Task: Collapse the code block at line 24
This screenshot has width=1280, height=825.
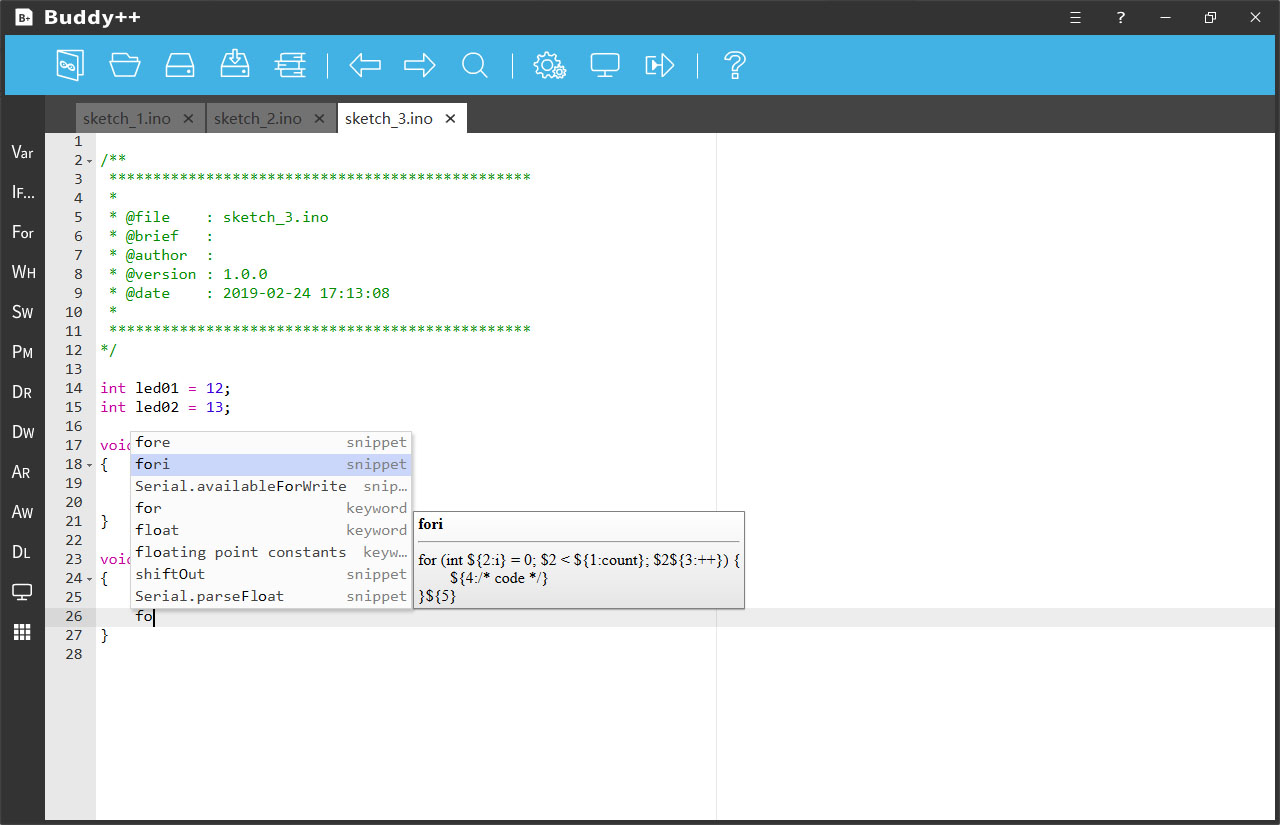Action: (x=90, y=579)
